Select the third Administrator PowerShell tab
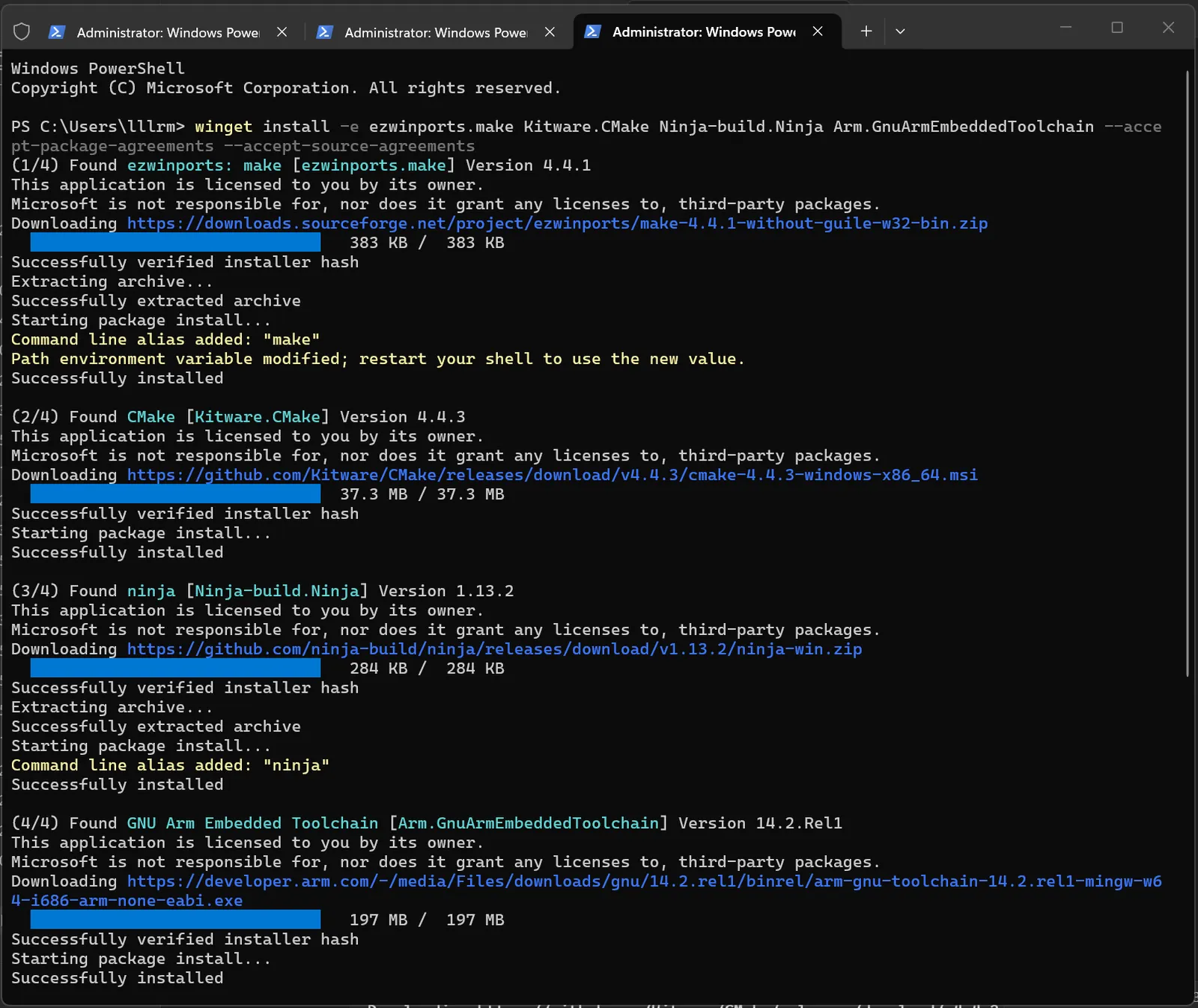Viewport: 1198px width, 1008px height. pos(704,32)
